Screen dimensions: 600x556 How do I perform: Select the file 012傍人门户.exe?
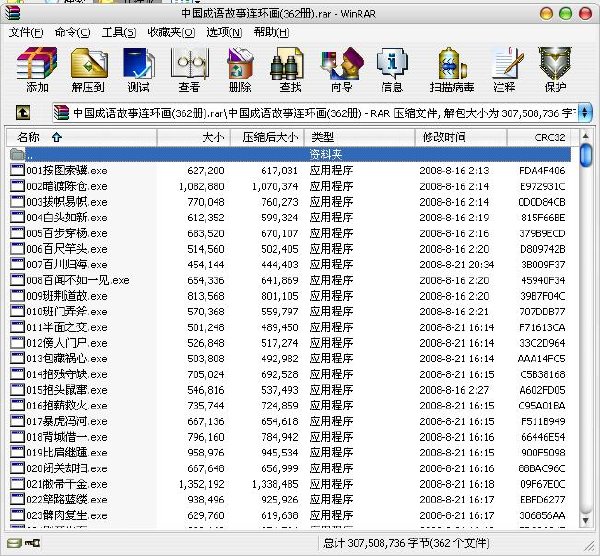coord(67,343)
